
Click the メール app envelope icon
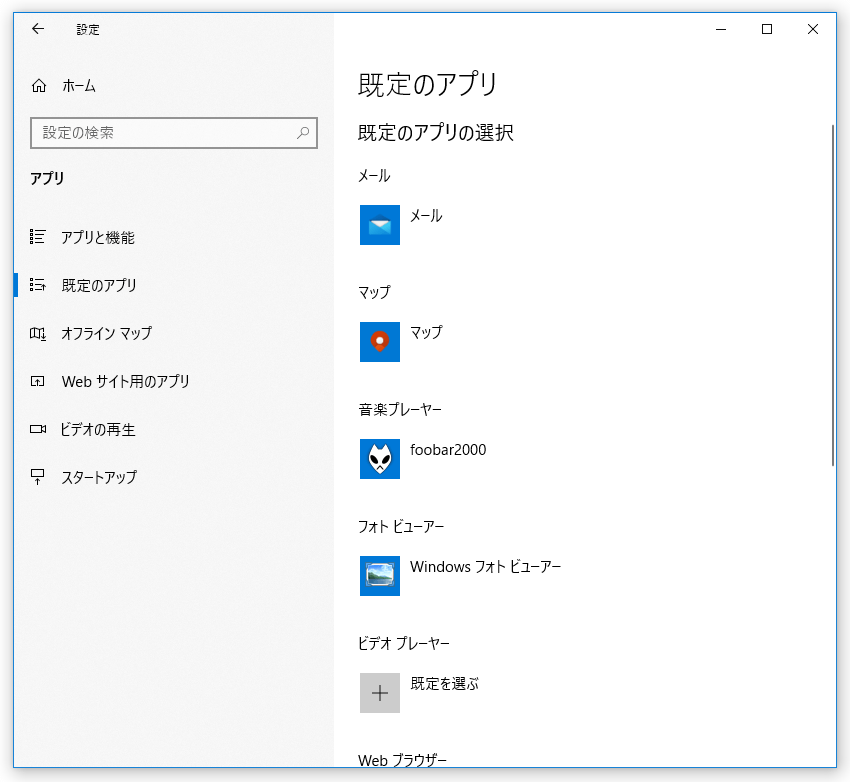(x=380, y=225)
